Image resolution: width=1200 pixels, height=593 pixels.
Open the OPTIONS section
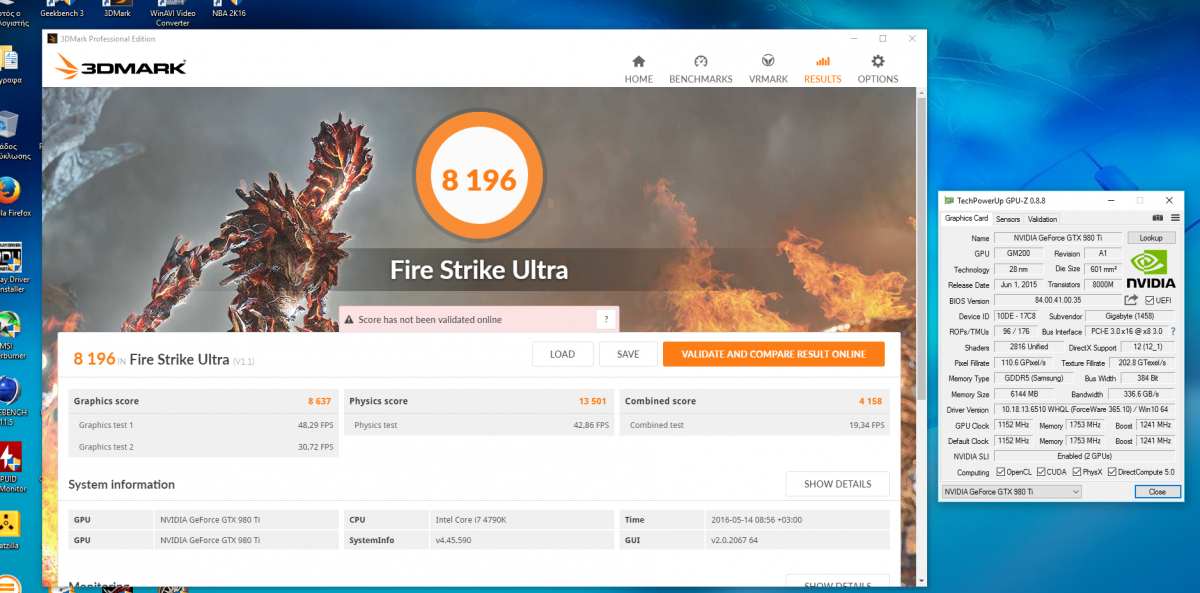[x=878, y=70]
